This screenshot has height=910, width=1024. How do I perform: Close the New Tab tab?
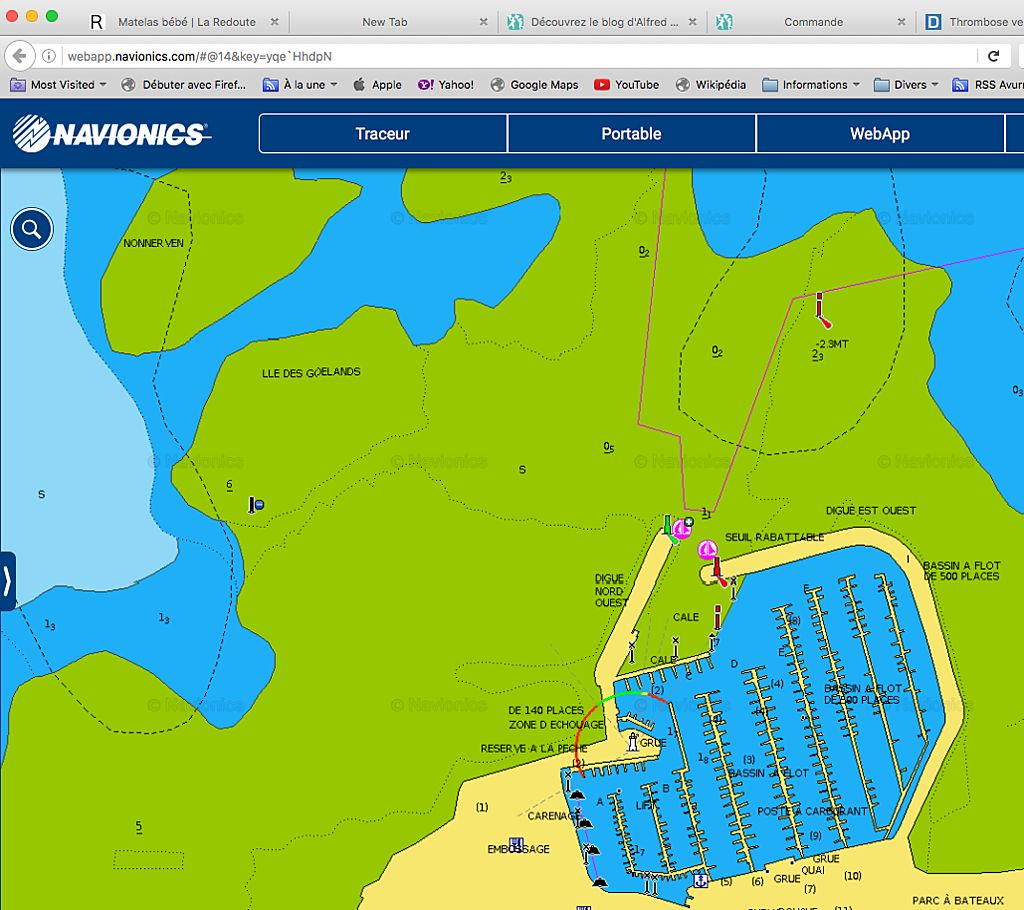483,22
